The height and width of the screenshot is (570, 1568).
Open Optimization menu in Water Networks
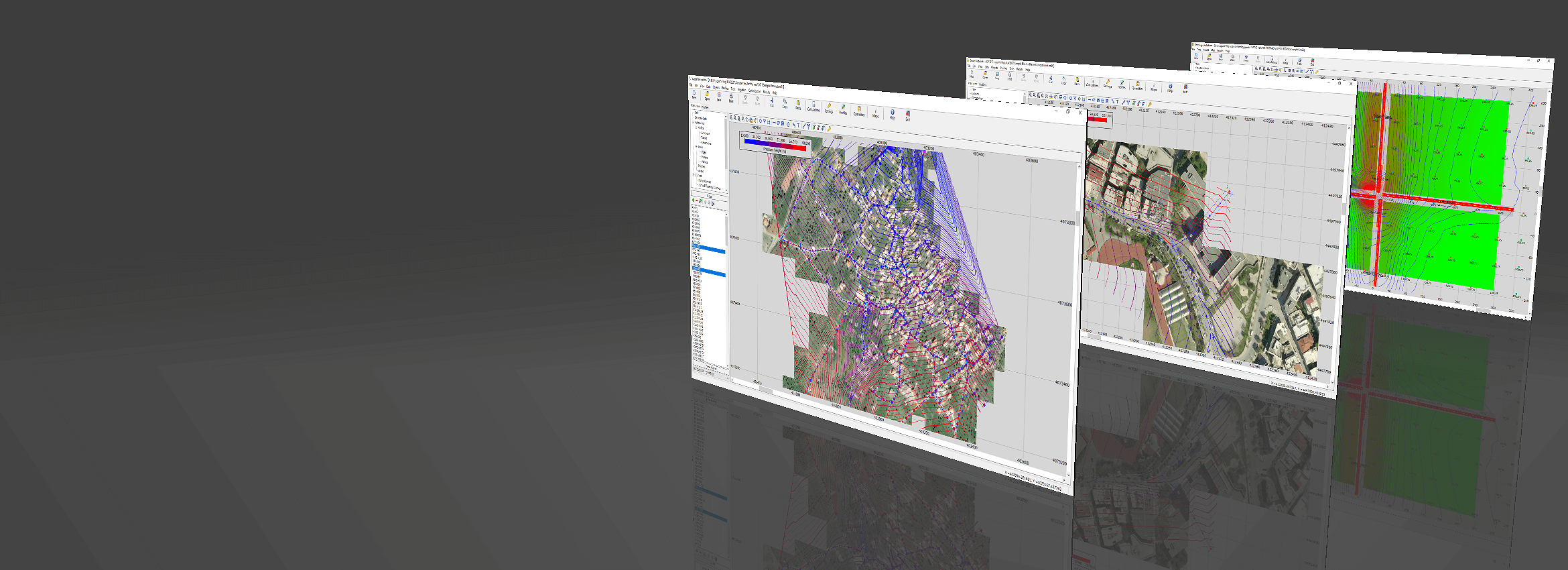pos(755,91)
